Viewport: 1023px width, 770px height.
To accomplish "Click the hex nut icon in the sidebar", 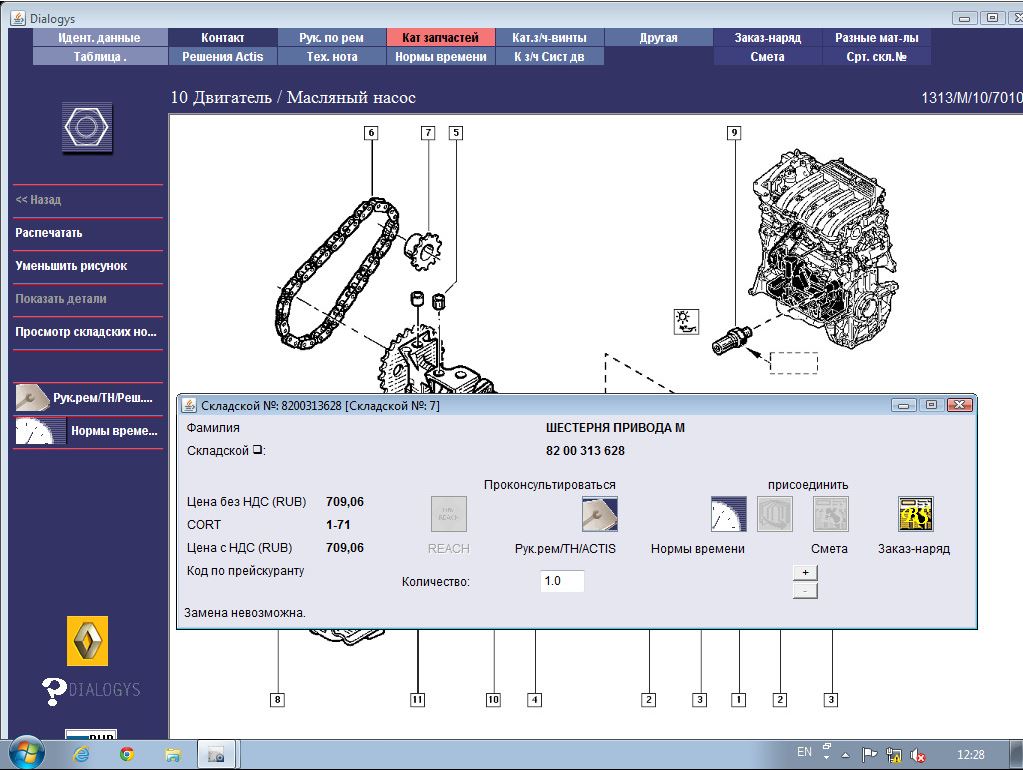I will tap(87, 127).
